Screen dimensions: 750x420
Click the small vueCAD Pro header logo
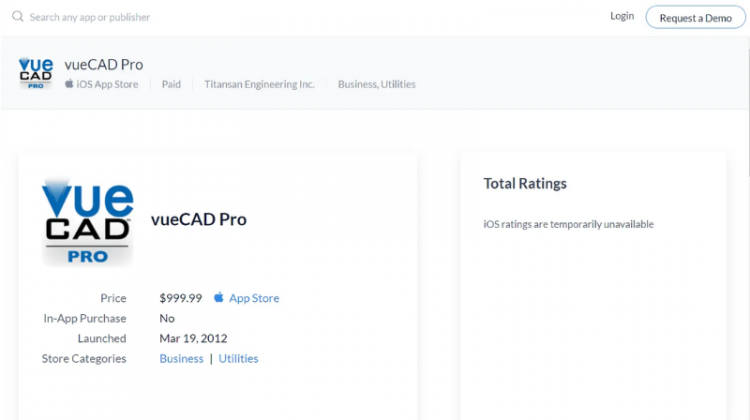tap(36, 73)
